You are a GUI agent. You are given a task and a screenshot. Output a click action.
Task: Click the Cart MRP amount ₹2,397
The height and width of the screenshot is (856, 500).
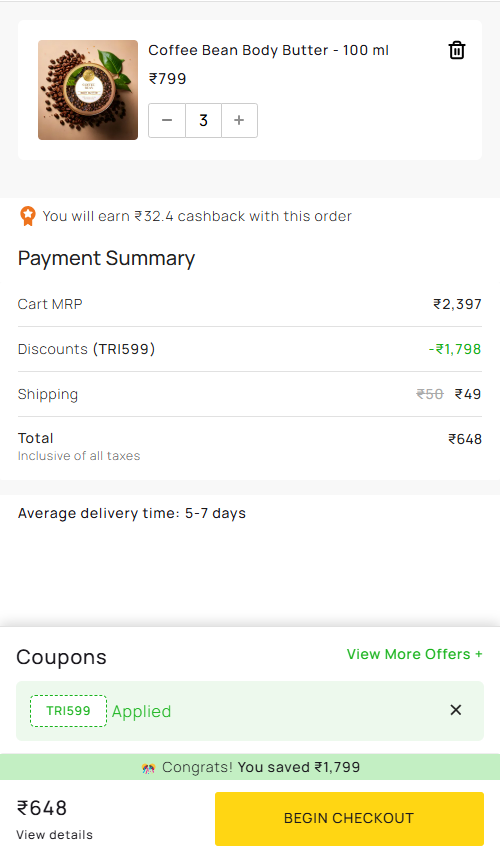coord(457,304)
